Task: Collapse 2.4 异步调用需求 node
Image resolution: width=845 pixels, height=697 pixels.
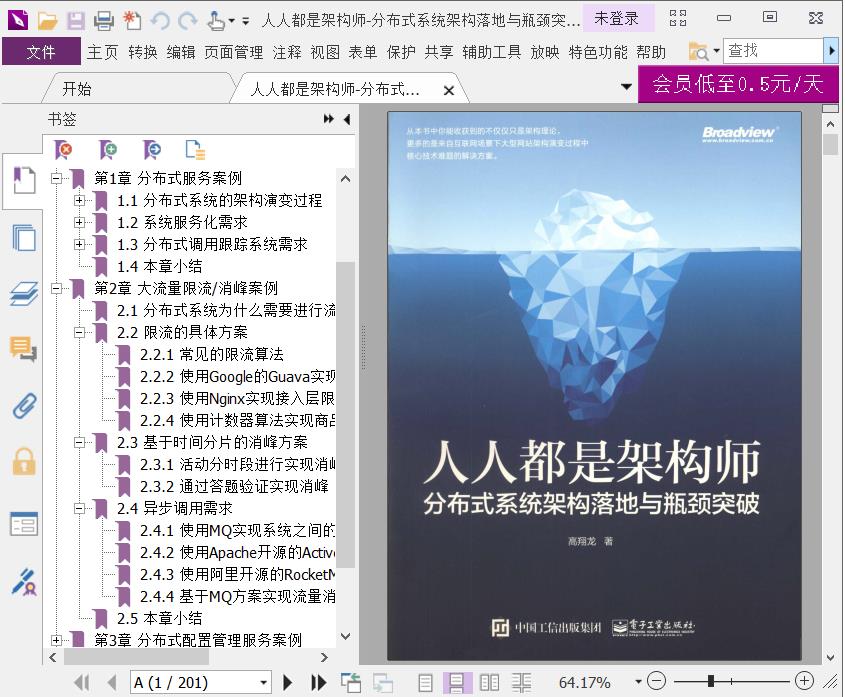Action: pos(79,508)
